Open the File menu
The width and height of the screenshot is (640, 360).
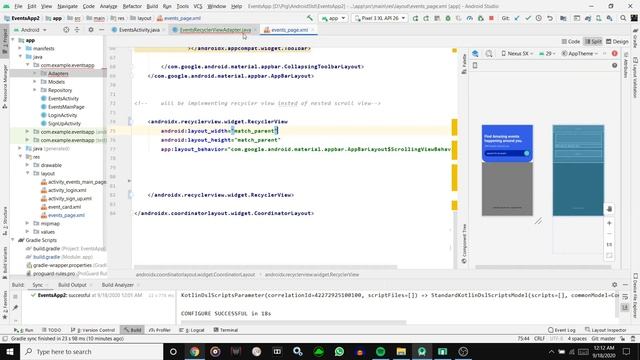18,6
